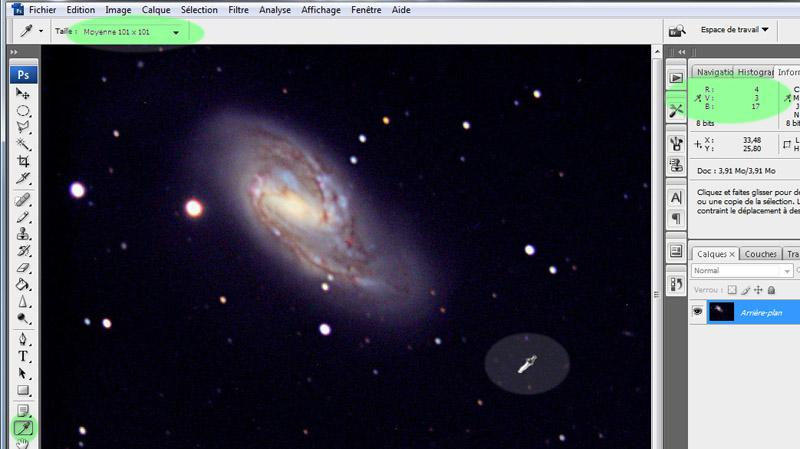Select the Pen tool
The height and width of the screenshot is (449, 800).
point(22,339)
